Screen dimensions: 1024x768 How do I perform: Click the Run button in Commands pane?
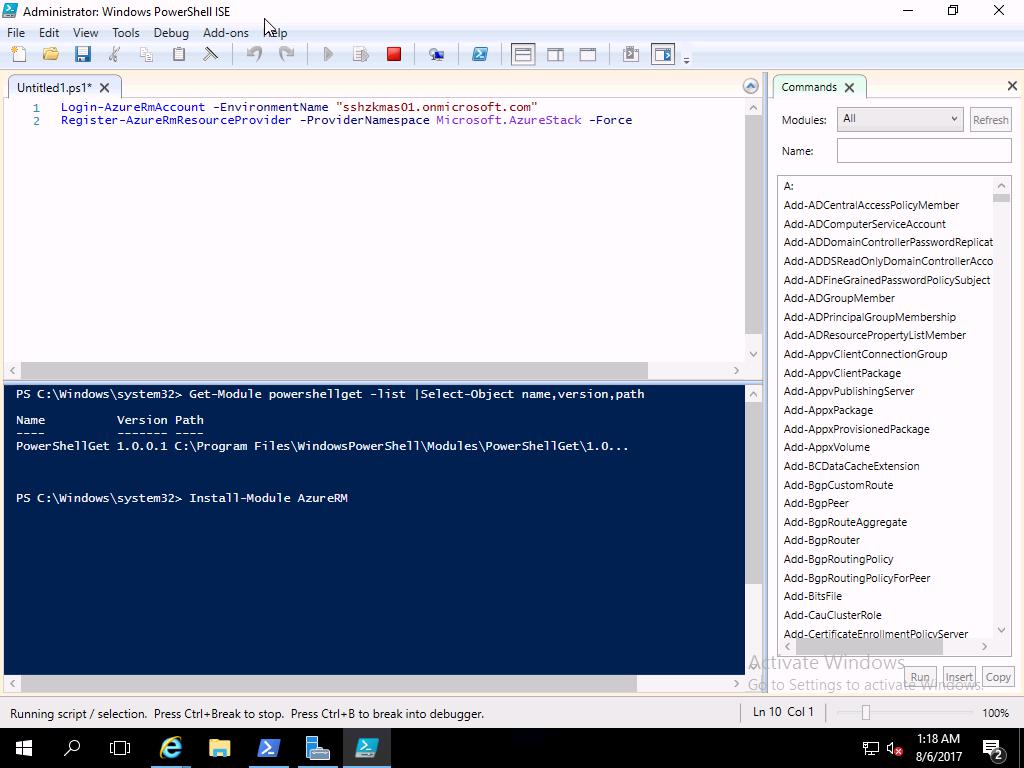coord(920,677)
